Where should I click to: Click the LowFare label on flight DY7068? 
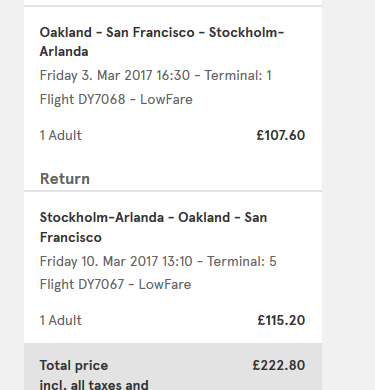166,99
